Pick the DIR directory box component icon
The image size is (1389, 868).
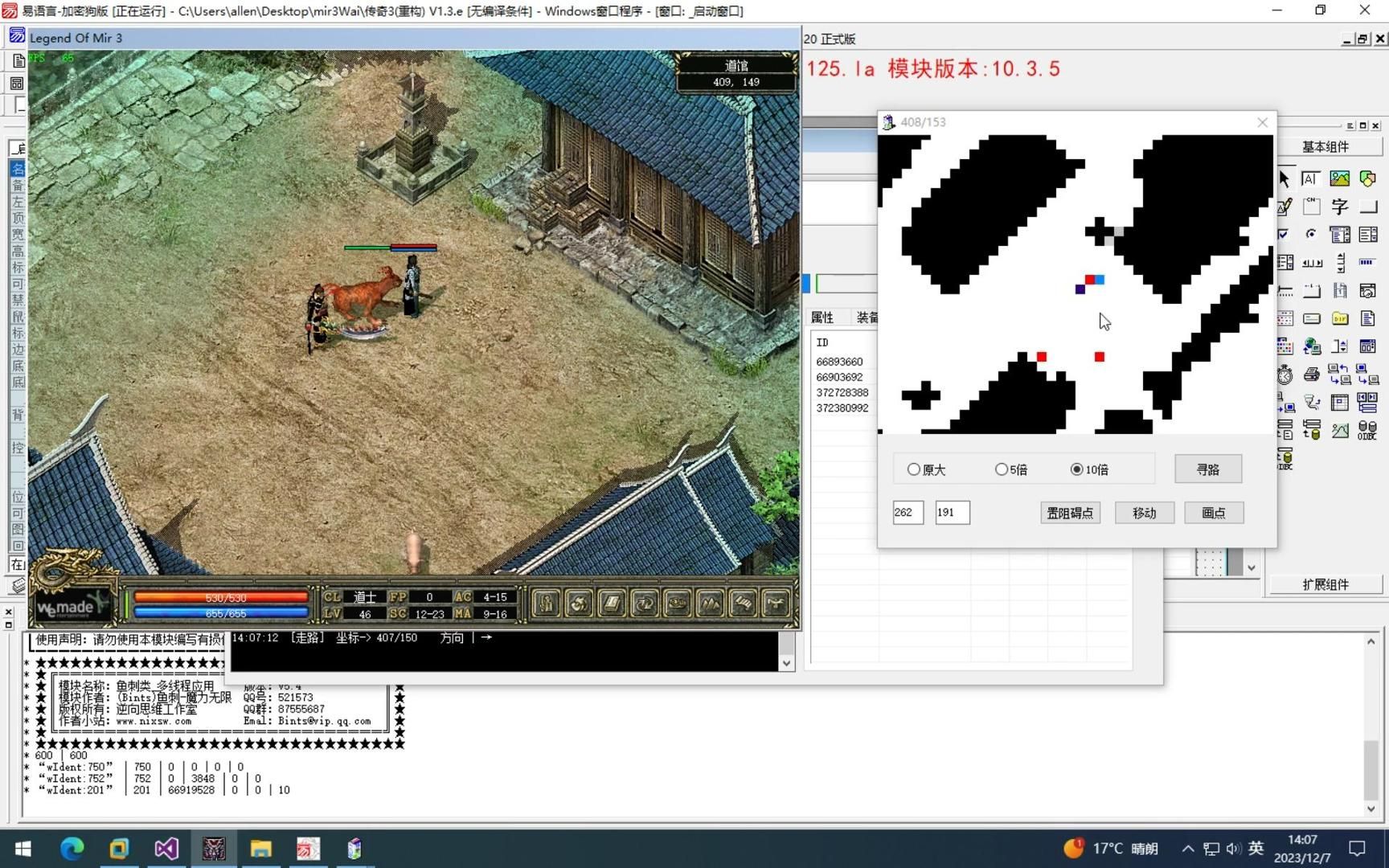[1340, 318]
